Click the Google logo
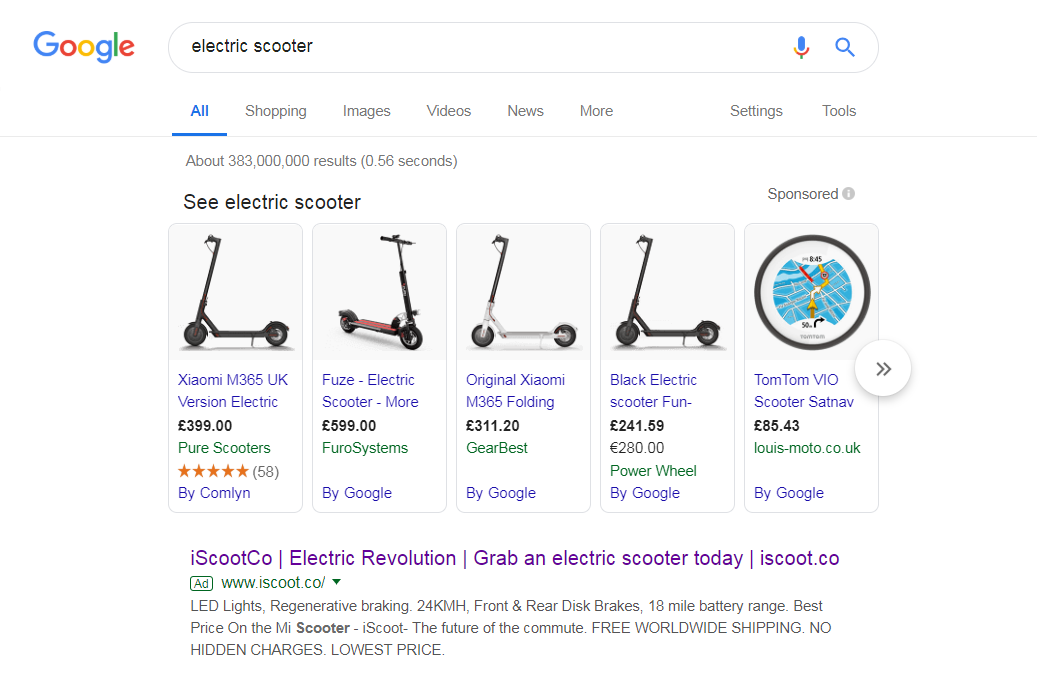This screenshot has height=689, width=1037. pos(84,46)
